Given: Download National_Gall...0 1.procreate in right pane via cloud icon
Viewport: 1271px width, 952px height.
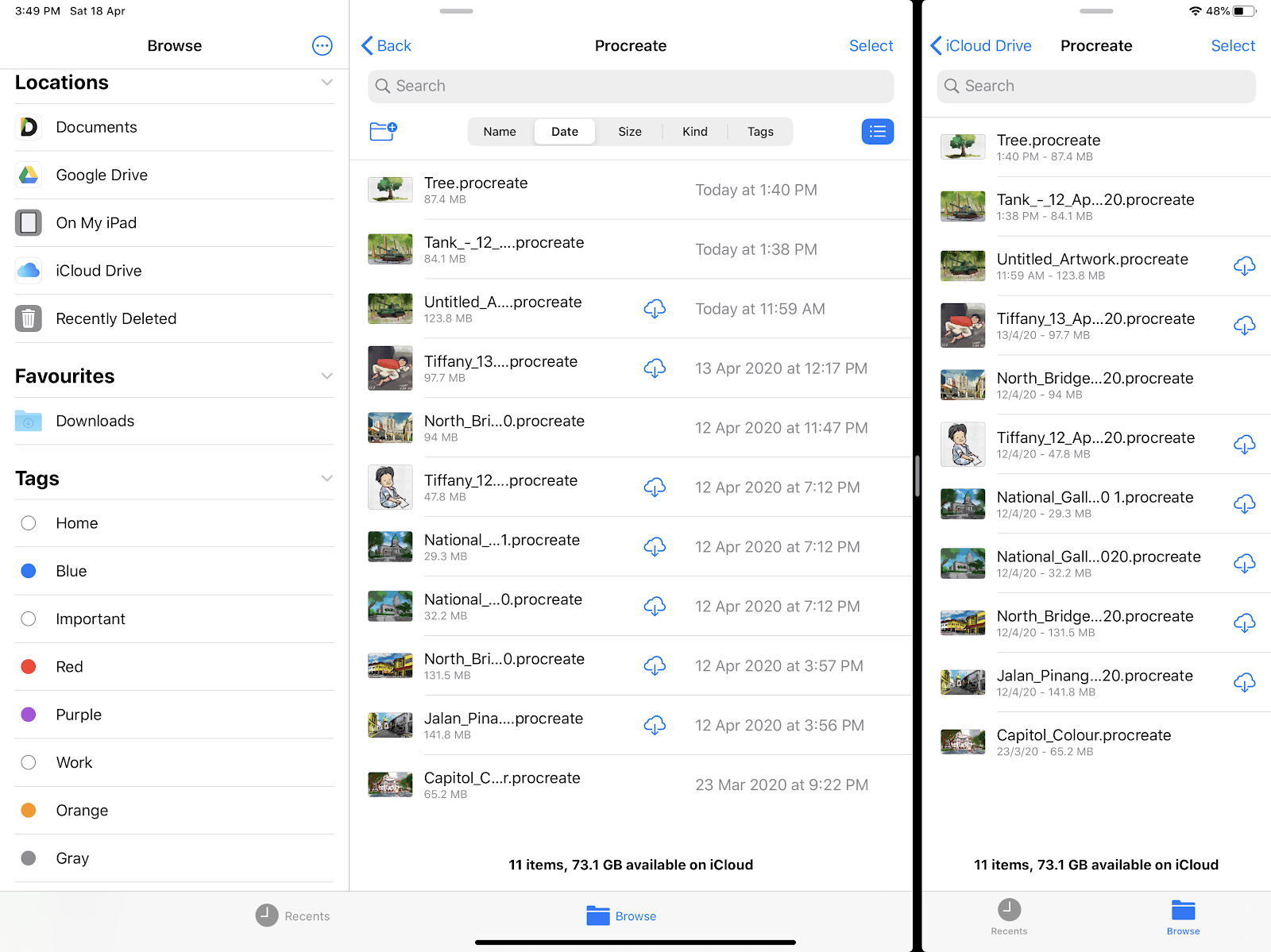Looking at the screenshot, I should coord(1244,504).
